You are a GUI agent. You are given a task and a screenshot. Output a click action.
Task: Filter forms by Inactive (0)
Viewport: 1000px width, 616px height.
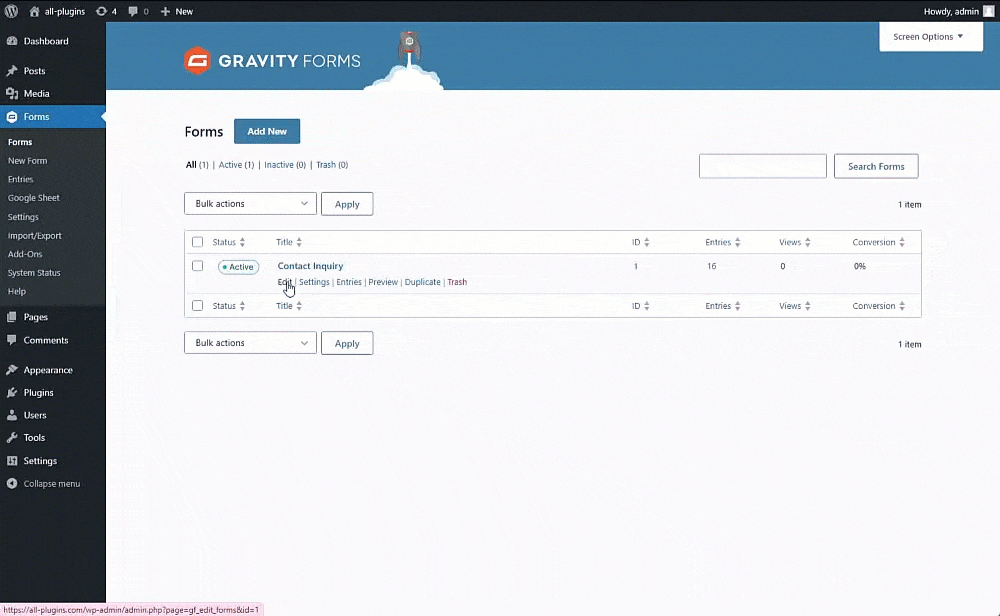tap(285, 165)
